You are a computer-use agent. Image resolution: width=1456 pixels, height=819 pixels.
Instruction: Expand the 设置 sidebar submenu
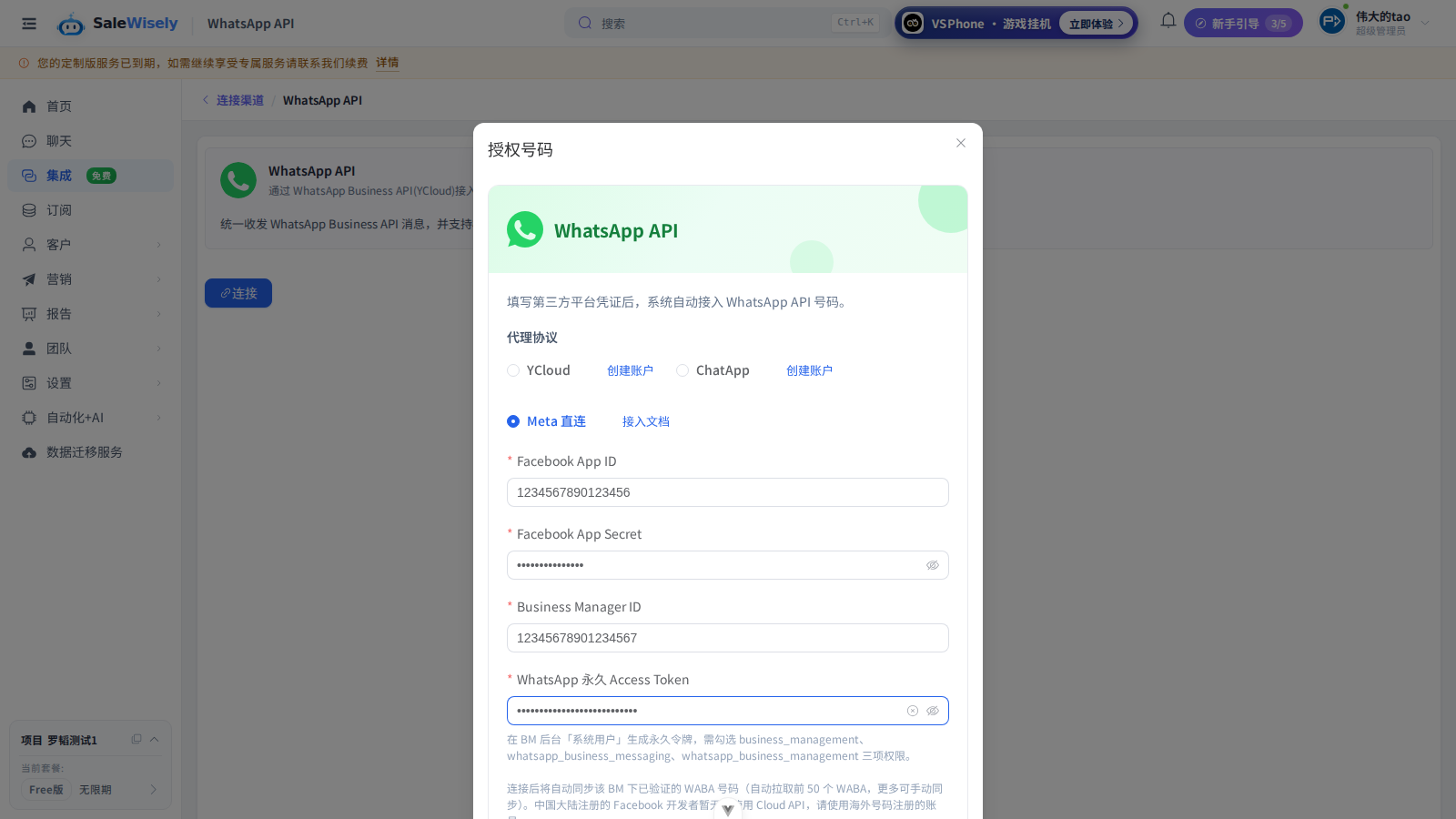click(x=158, y=383)
